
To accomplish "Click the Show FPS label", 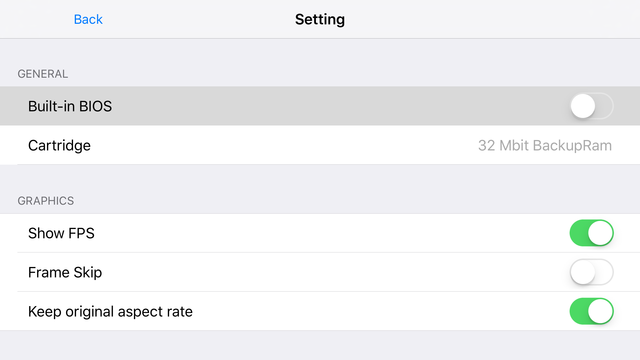I will pyautogui.click(x=61, y=233).
